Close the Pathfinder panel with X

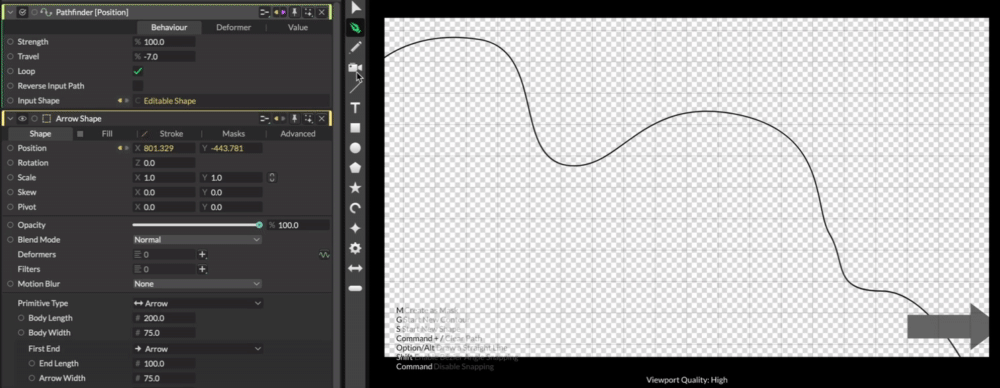[321, 12]
